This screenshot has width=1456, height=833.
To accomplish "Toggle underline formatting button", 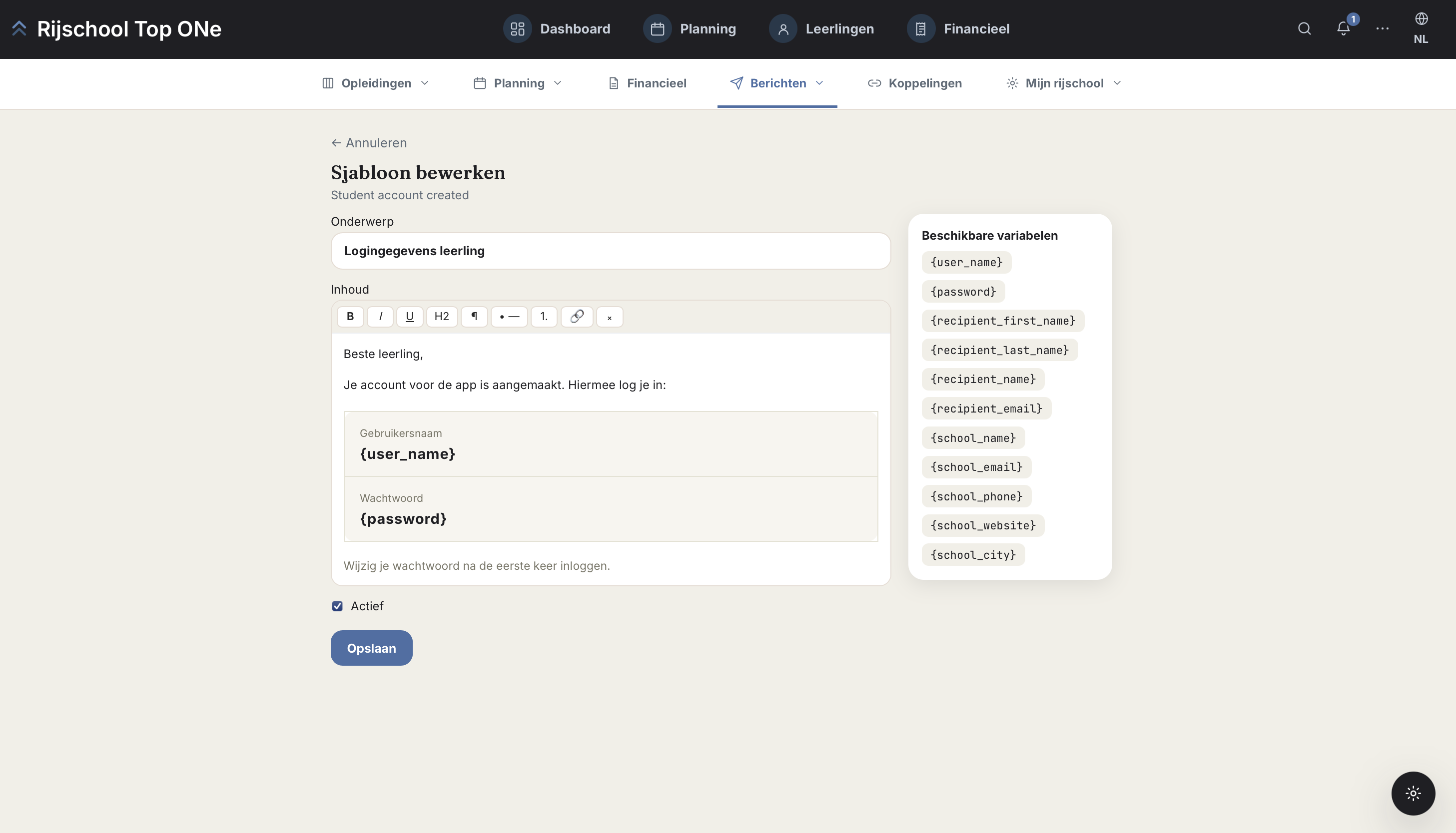I will point(410,317).
